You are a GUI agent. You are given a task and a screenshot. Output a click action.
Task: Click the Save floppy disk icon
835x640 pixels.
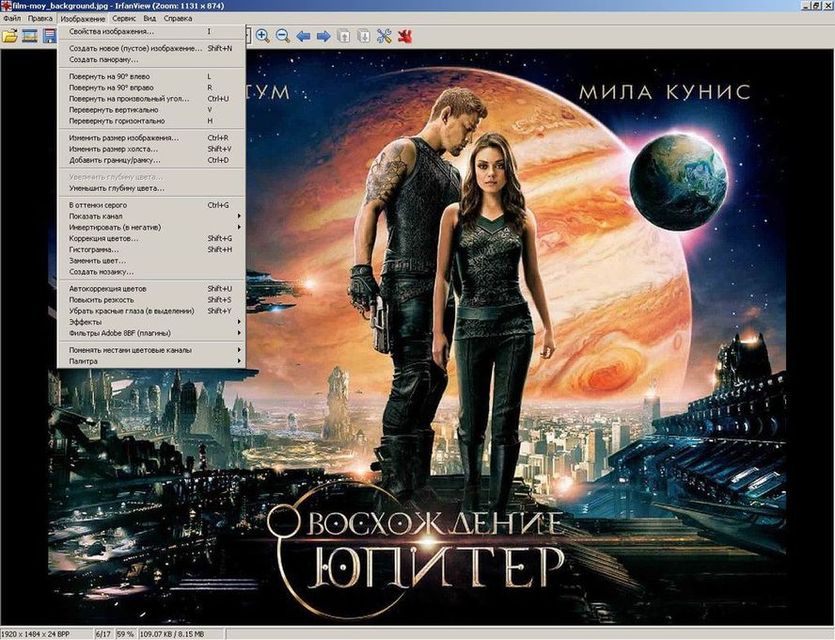coord(49,36)
